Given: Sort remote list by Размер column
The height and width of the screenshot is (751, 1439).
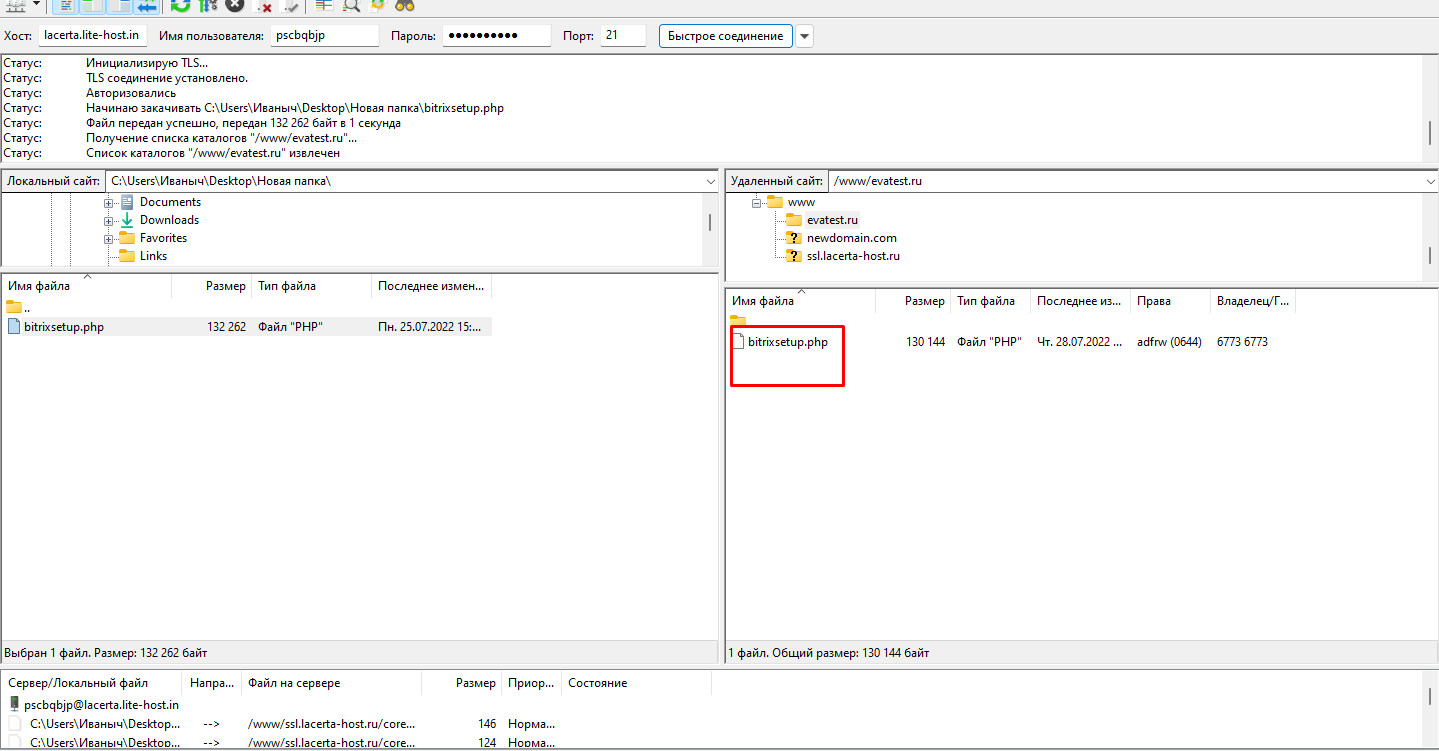Looking at the screenshot, I should pos(913,301).
